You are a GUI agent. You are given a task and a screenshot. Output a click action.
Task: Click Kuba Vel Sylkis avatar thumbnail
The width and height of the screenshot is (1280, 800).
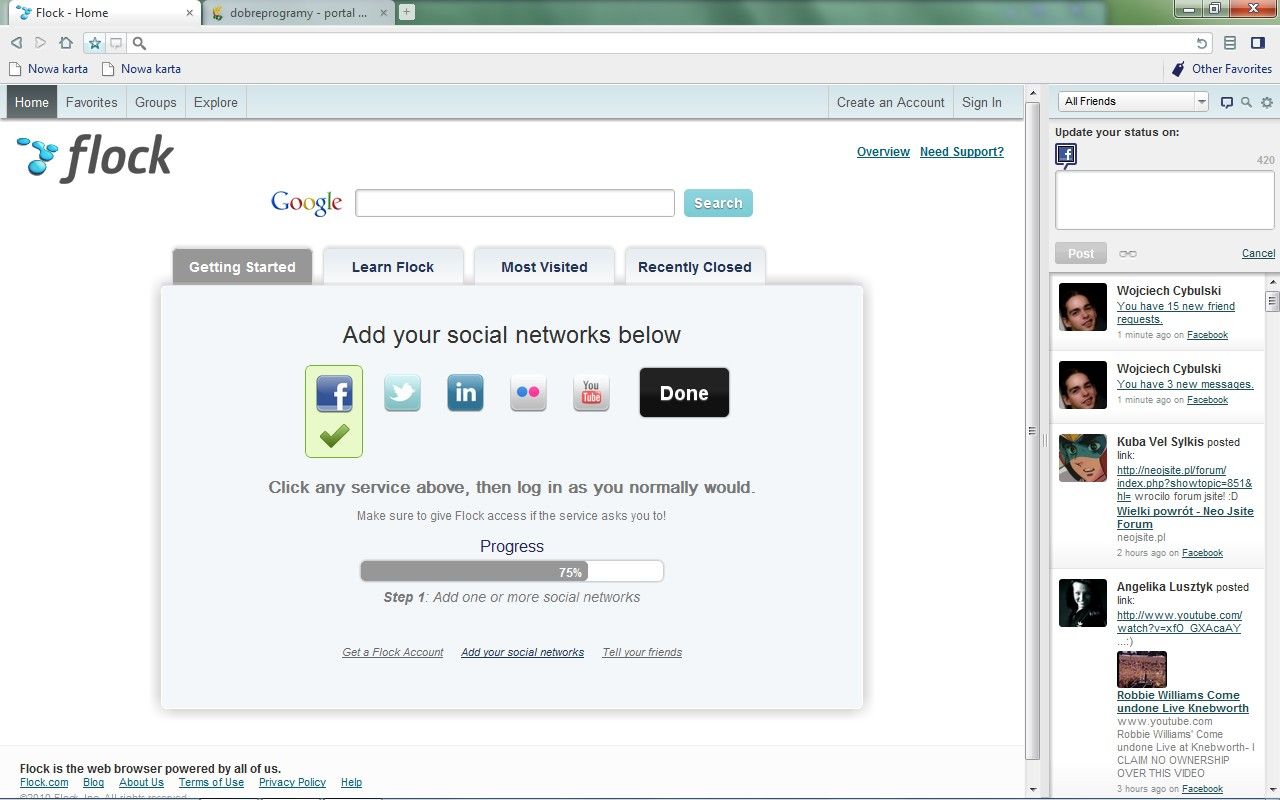[x=1083, y=458]
